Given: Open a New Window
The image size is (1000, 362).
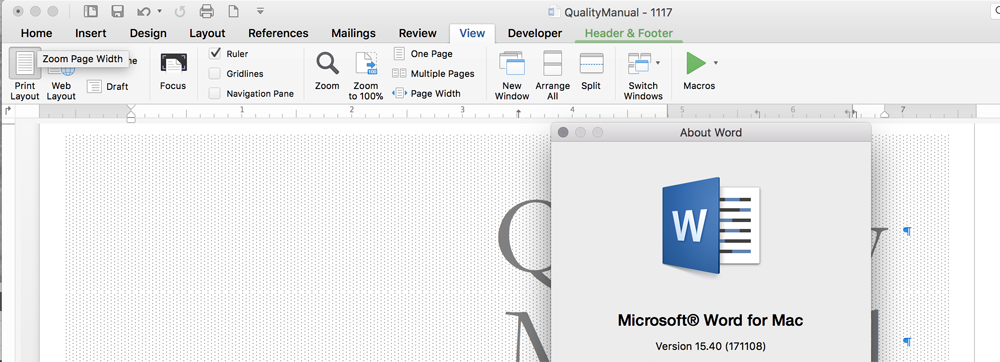Looking at the screenshot, I should 512,76.
